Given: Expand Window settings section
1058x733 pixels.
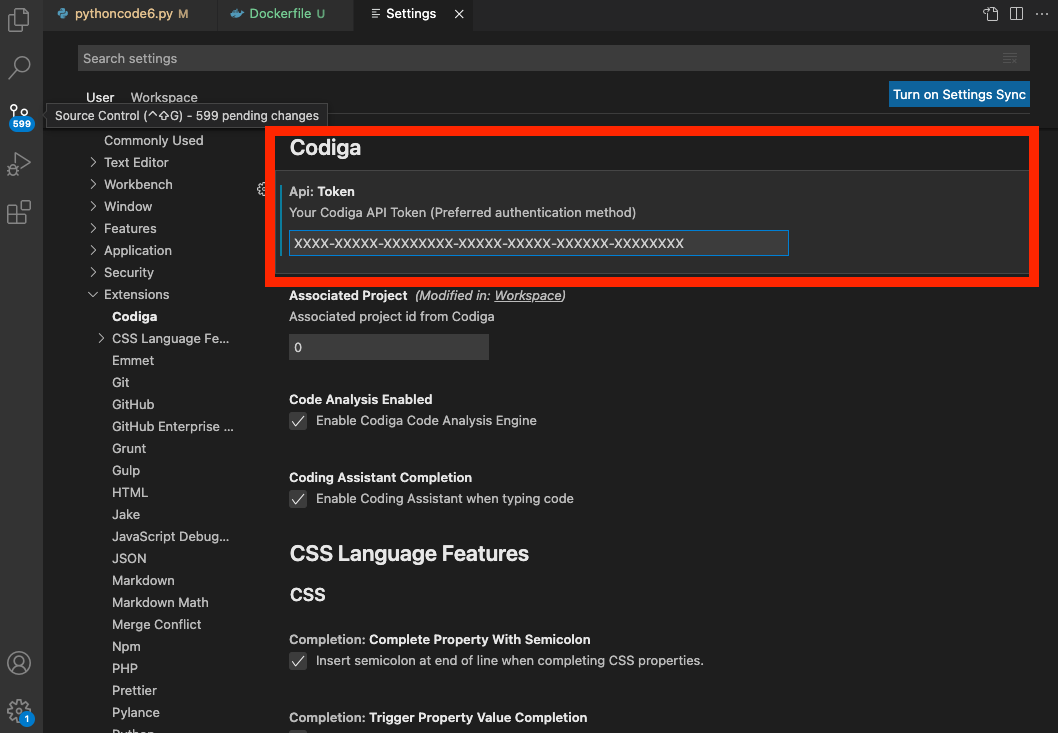Looking at the screenshot, I should coord(93,206).
